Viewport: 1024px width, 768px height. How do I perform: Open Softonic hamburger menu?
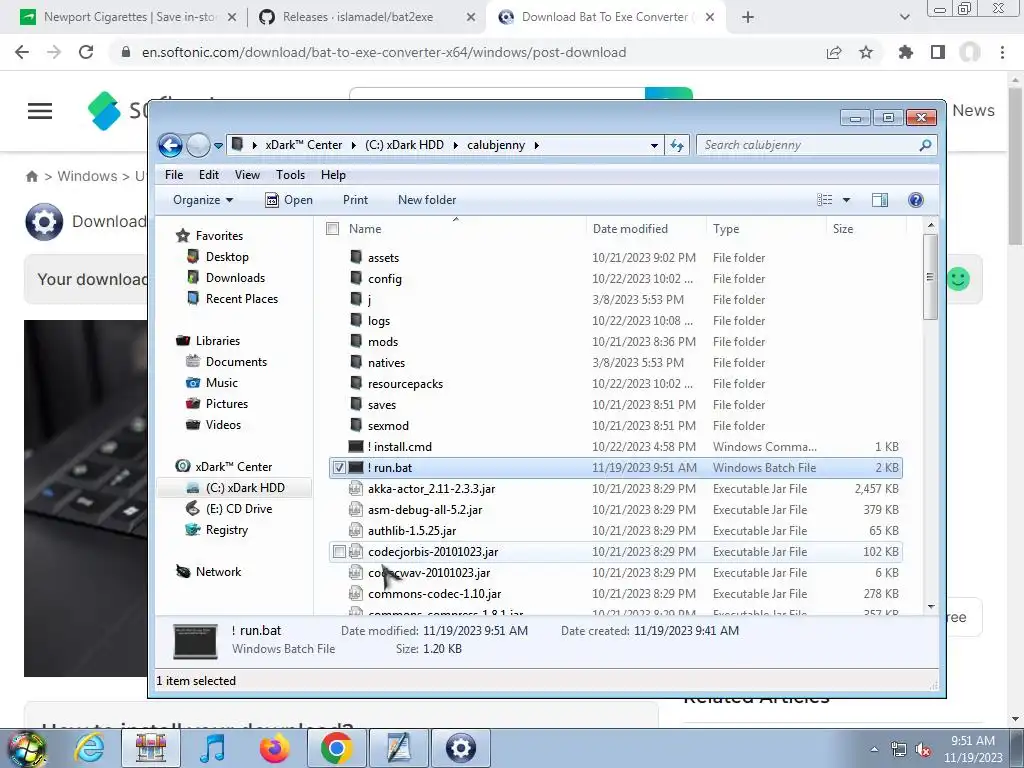pyautogui.click(x=40, y=111)
